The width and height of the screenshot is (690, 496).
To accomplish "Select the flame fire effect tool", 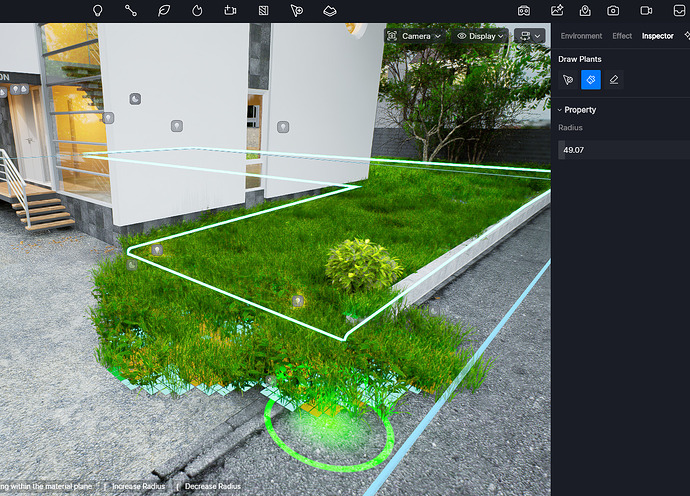I will click(x=197, y=10).
